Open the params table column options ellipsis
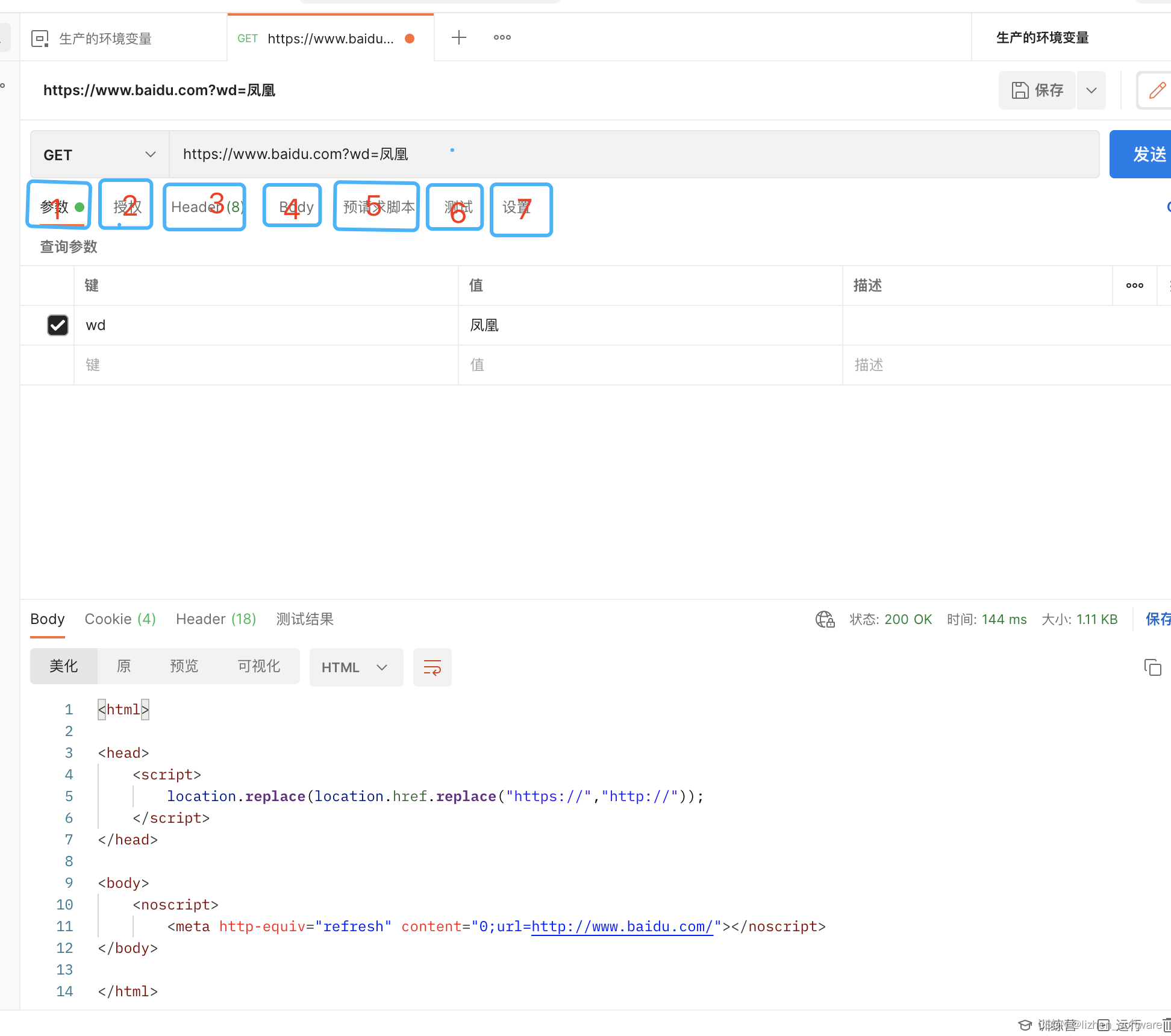Viewport: 1171px width, 1036px height. click(1135, 286)
